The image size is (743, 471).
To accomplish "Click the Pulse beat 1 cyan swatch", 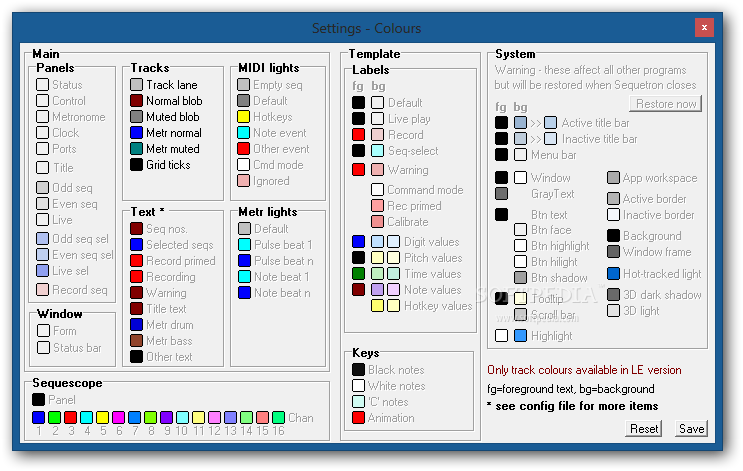I will point(245,245).
